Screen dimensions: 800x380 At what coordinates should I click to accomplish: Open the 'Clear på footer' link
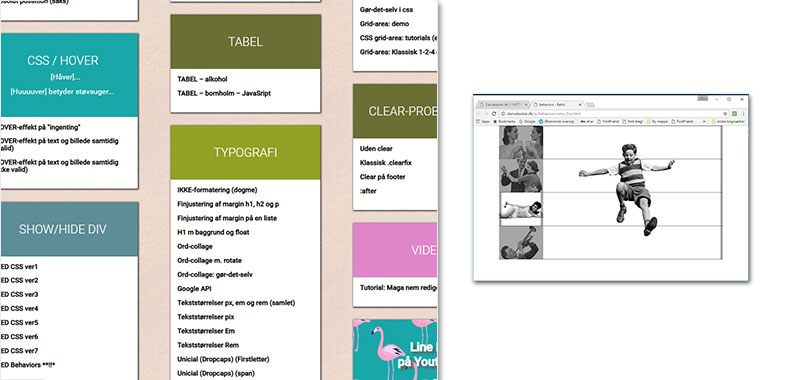pos(383,177)
